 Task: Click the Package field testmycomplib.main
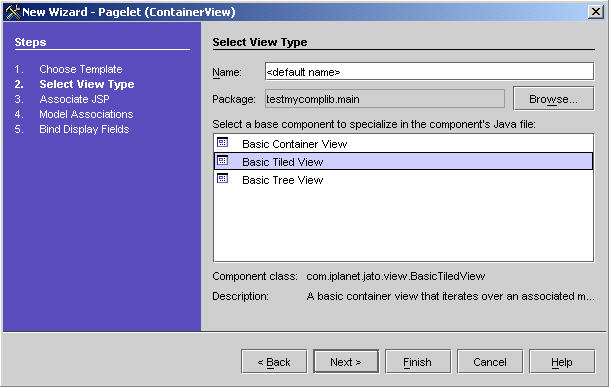(x=385, y=99)
